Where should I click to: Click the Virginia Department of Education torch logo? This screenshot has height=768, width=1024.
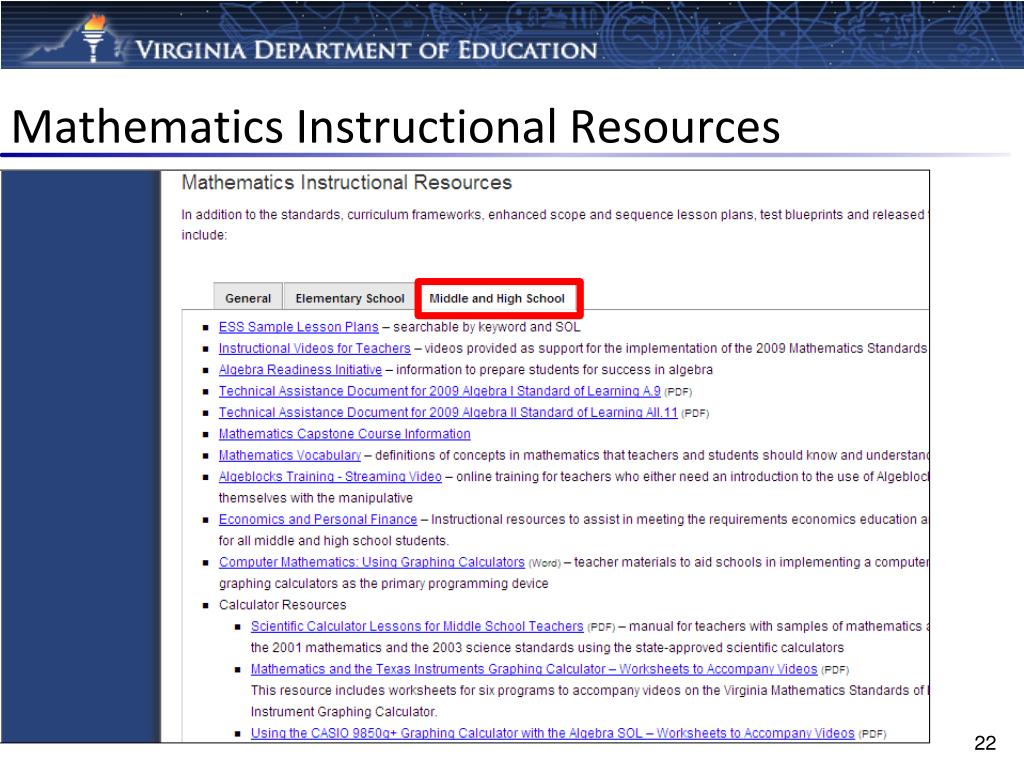pos(93,37)
